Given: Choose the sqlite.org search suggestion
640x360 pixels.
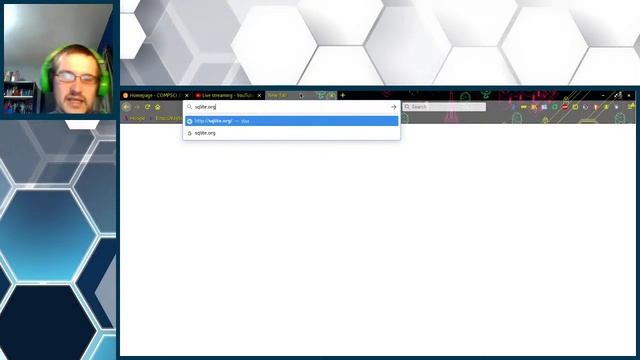Looking at the screenshot, I should coord(291,133).
